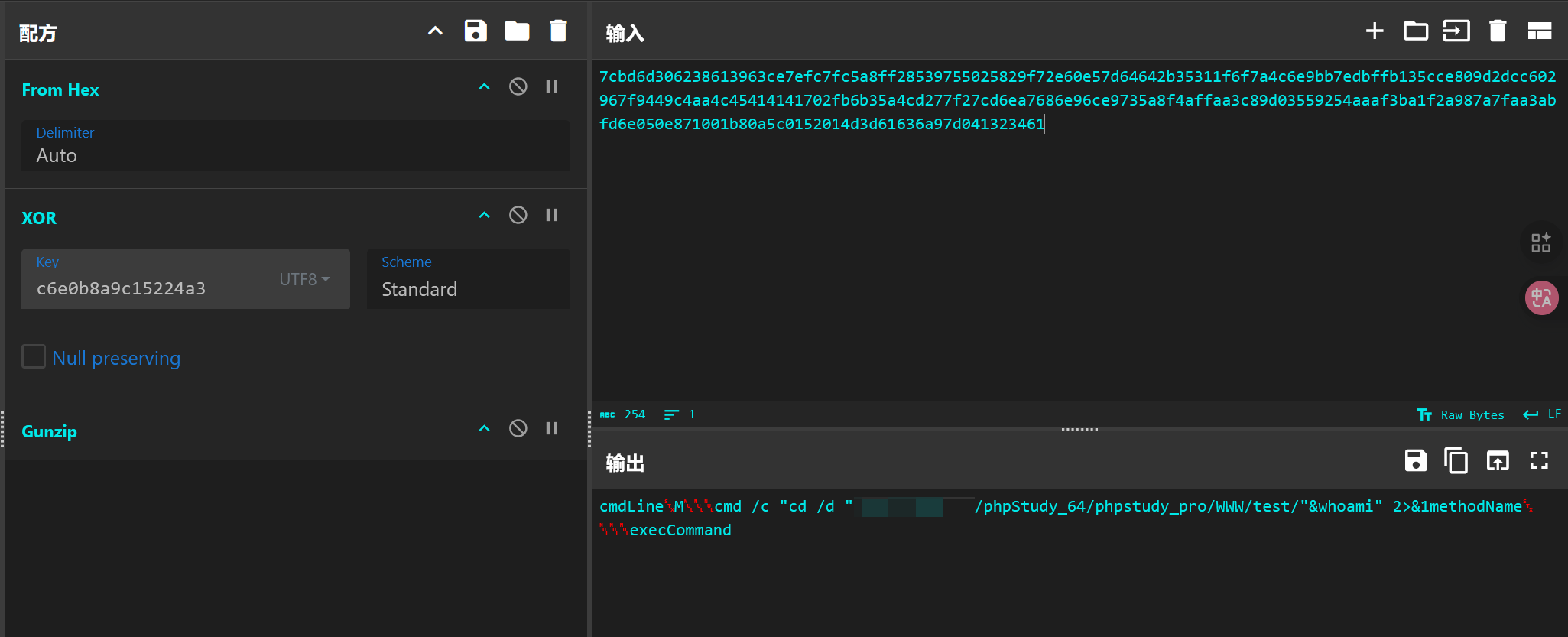Screen dimensions: 1568x637
Task: Change the Raw Bytes input encoding
Action: coord(1460,415)
